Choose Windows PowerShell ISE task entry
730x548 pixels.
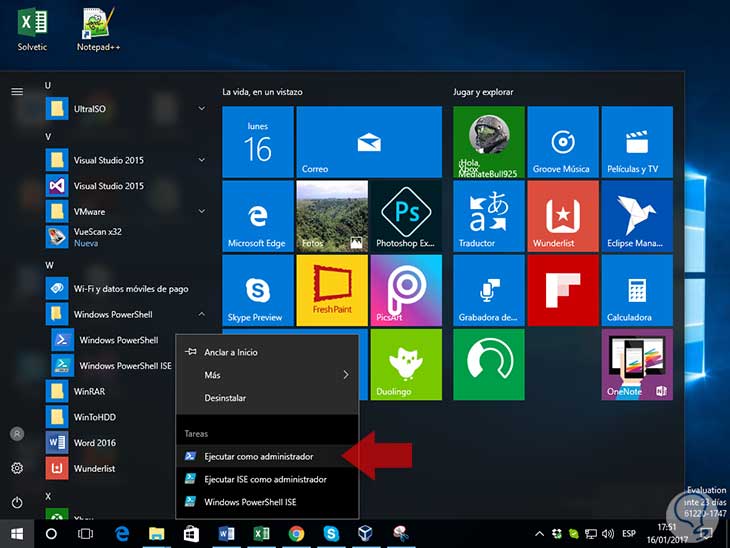267,502
